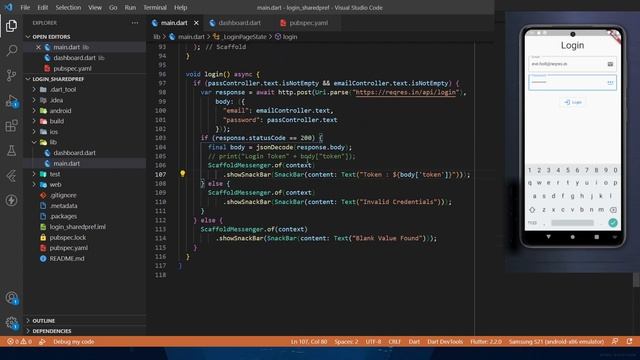Click the reqres.in api login URL
The image size is (640, 360).
tap(405, 92)
